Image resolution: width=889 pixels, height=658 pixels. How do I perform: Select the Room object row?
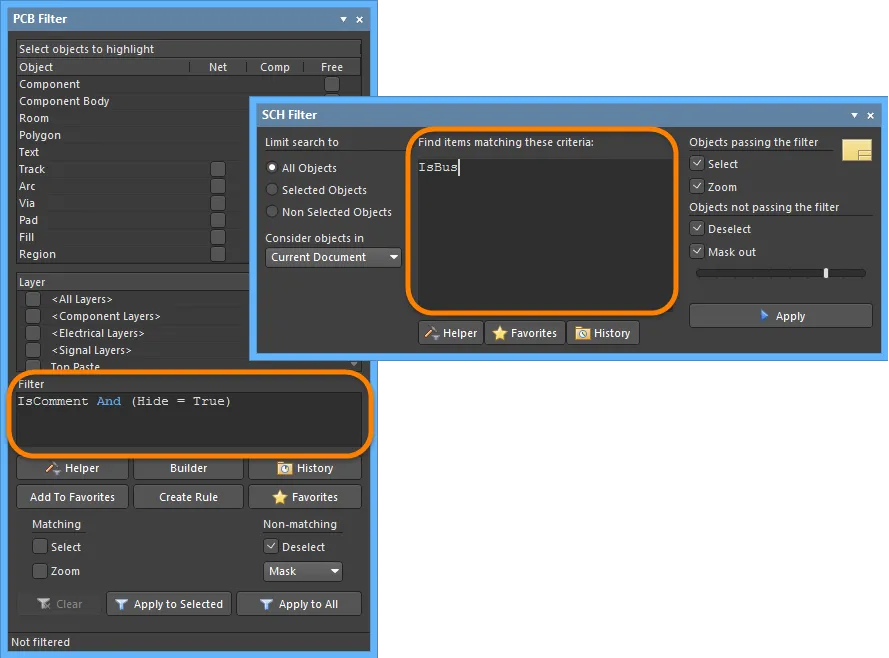point(133,118)
